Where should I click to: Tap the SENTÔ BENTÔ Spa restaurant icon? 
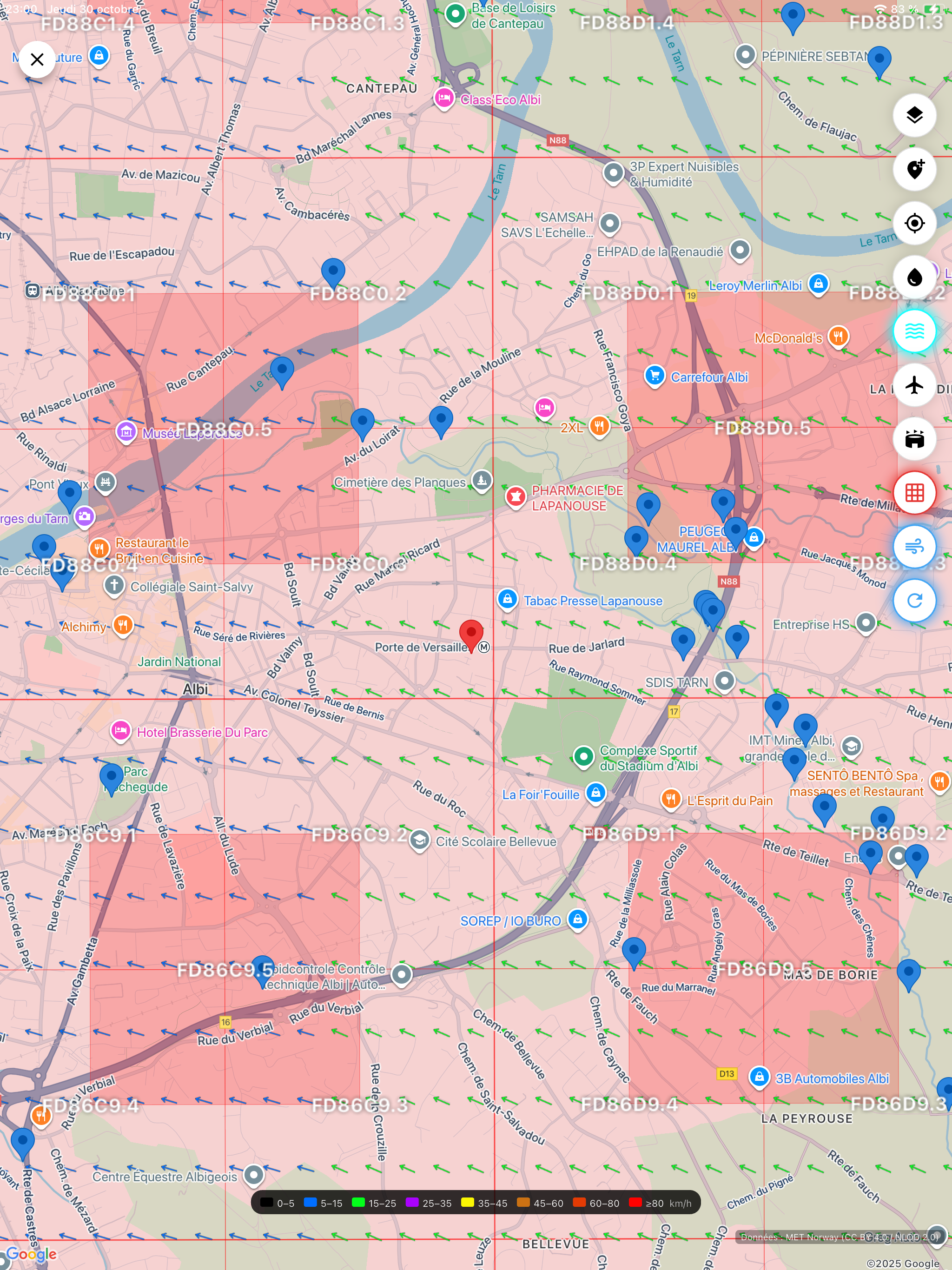coord(940,781)
